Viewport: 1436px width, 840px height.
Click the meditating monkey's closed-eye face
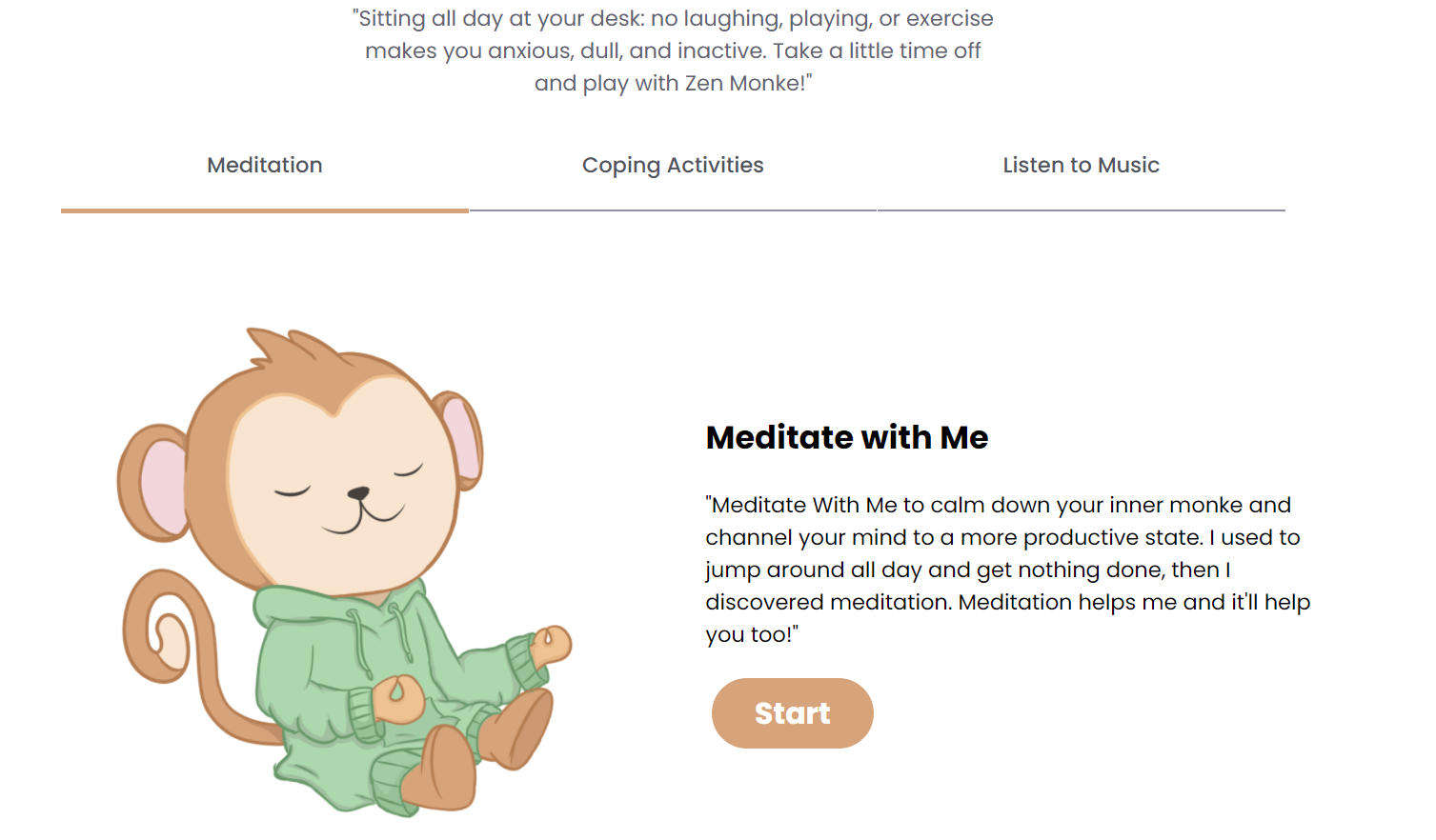pos(343,486)
